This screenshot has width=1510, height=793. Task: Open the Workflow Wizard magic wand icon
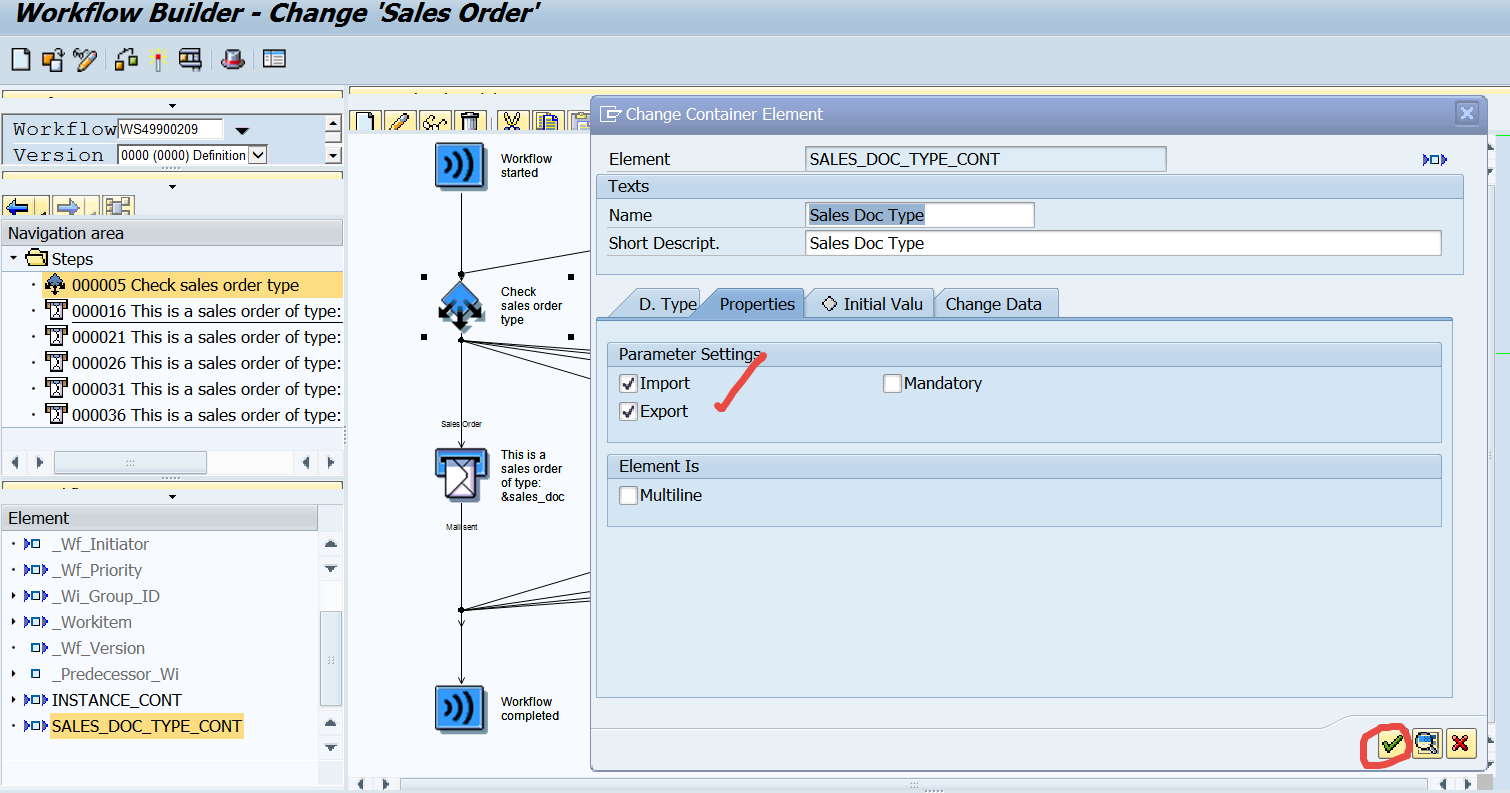157,59
